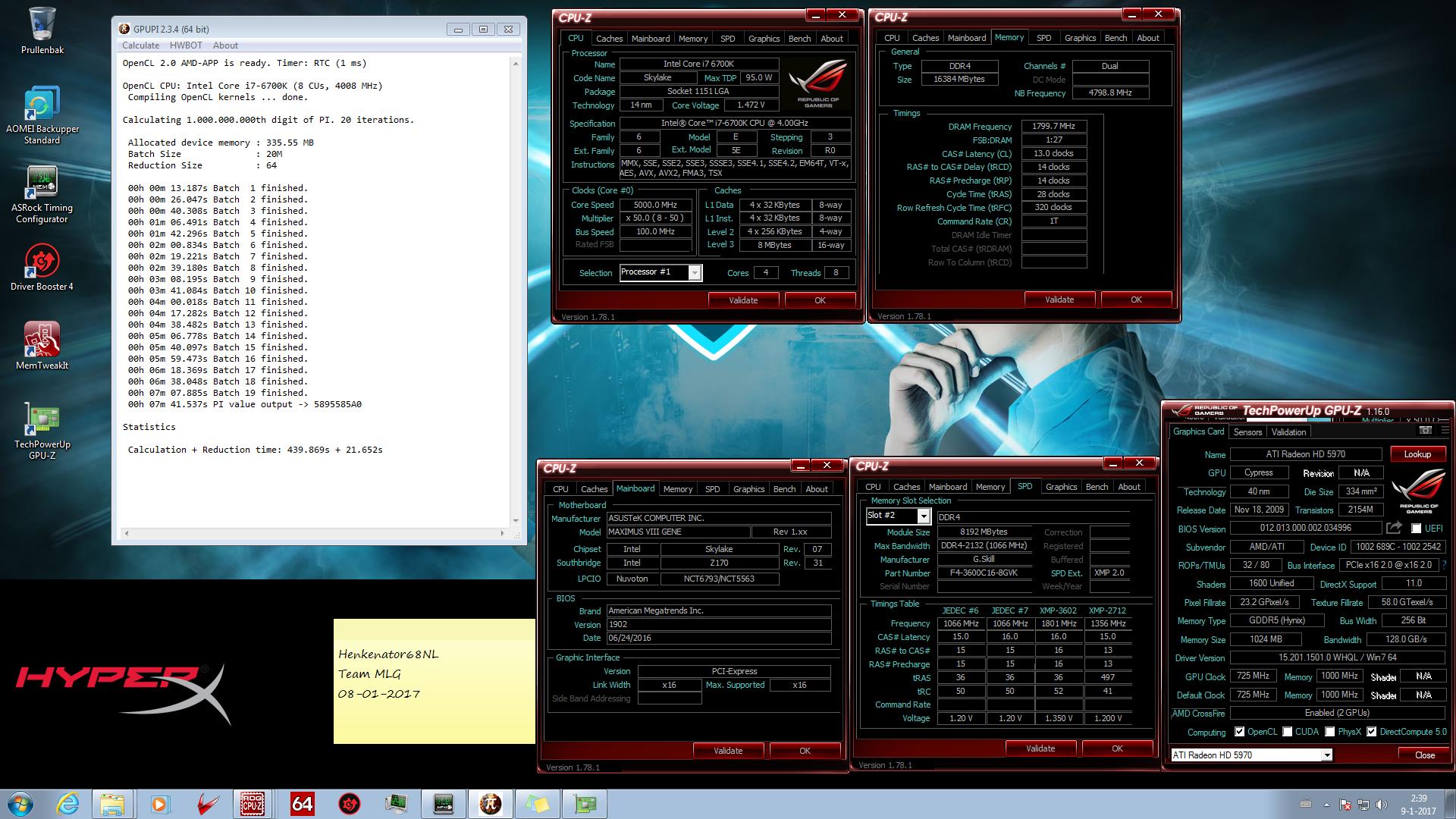
Task: Click the Show desktop strip on taskbar
Action: (x=1451, y=804)
